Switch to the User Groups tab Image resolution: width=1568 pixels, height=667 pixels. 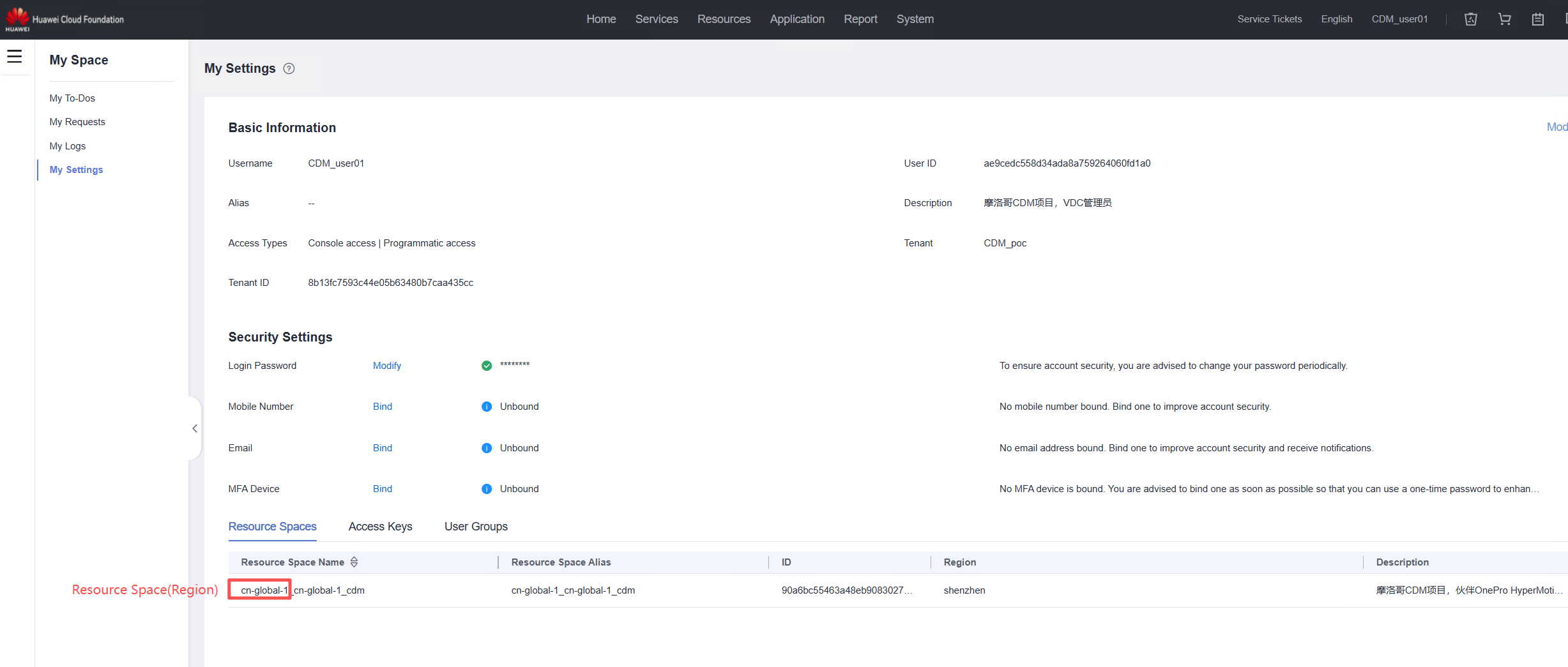pos(476,527)
